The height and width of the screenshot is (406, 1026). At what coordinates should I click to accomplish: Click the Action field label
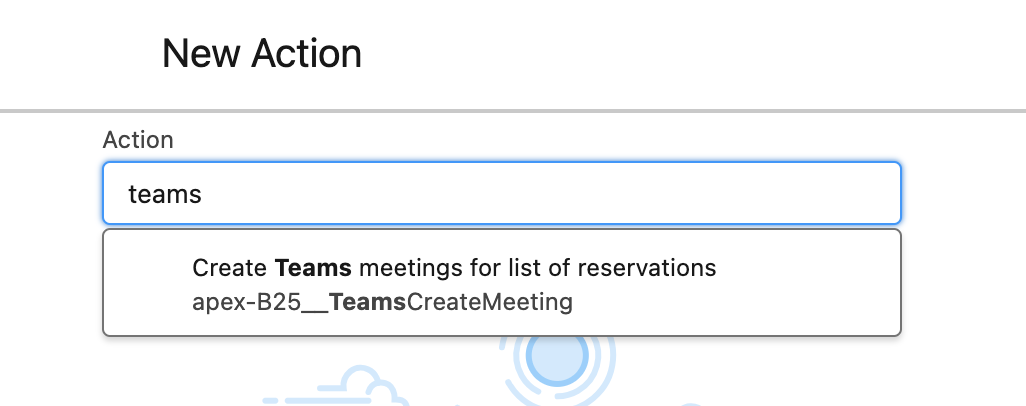pyautogui.click(x=138, y=140)
